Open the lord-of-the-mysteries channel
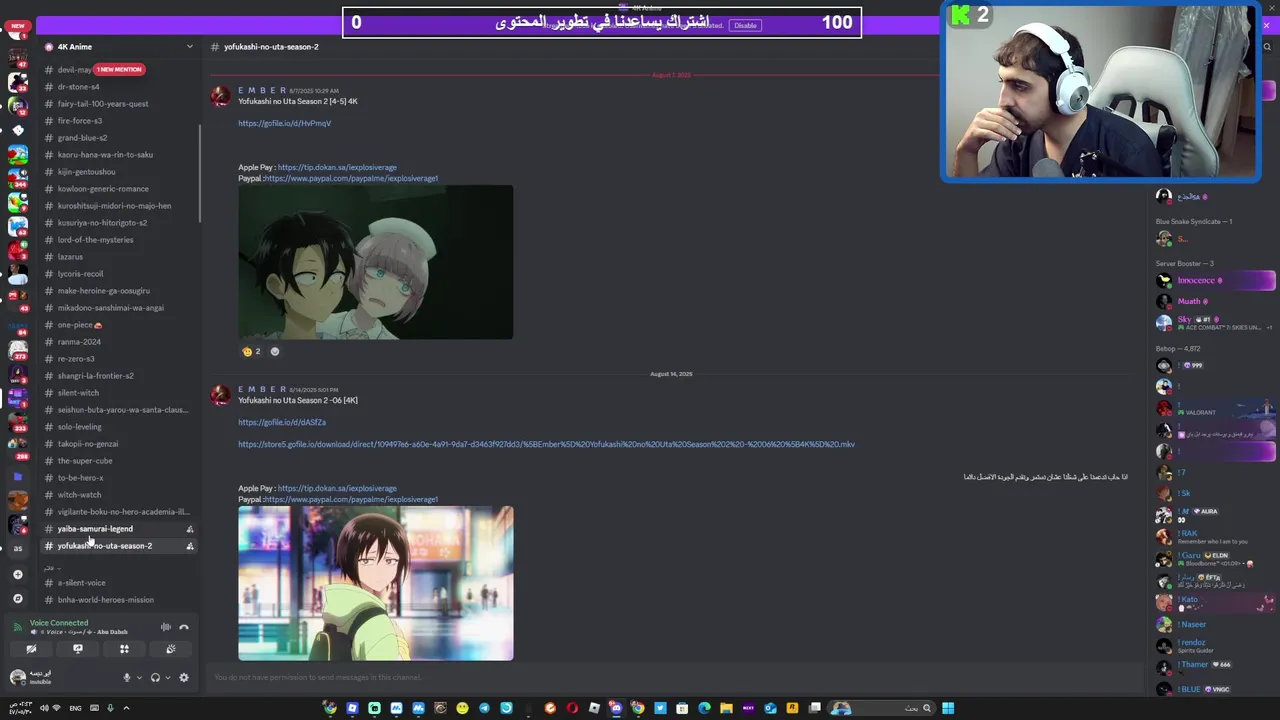Image resolution: width=1280 pixels, height=720 pixels. [119, 240]
